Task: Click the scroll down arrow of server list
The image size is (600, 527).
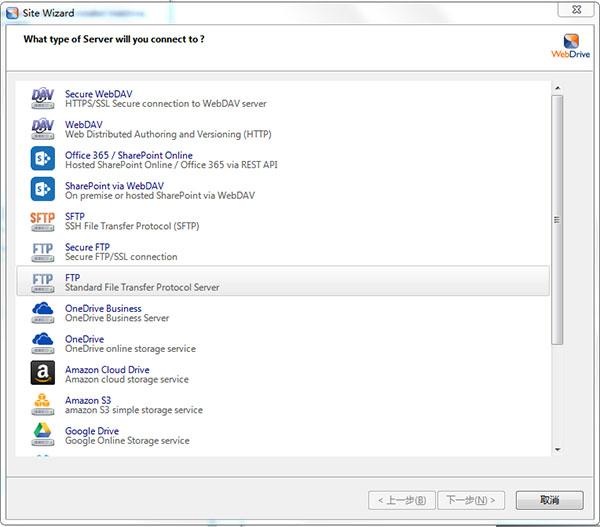Action: (558, 449)
